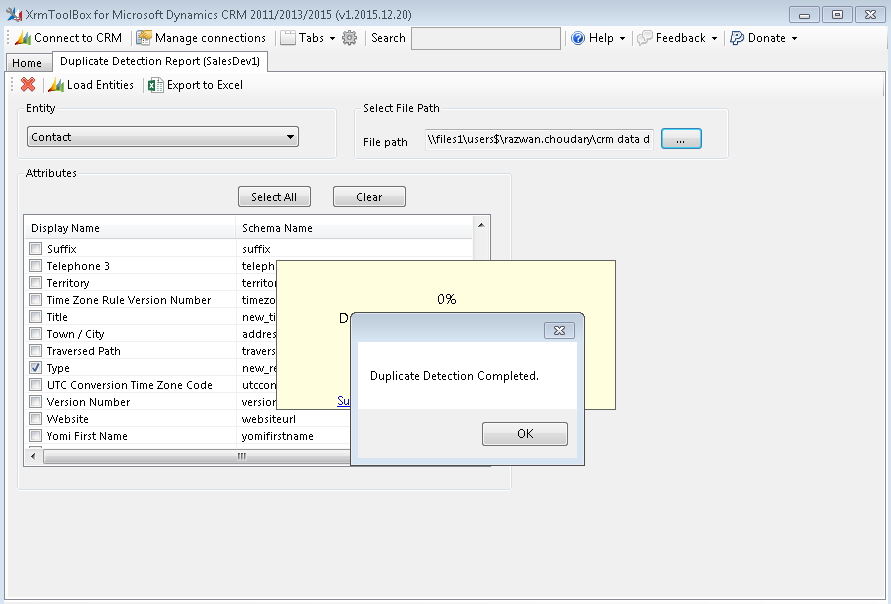Click the Clear button
This screenshot has height=604, width=891.
pos(369,197)
